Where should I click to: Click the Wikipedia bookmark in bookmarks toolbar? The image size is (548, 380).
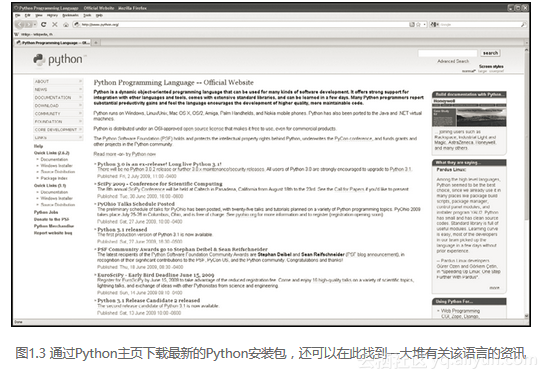coord(34,34)
